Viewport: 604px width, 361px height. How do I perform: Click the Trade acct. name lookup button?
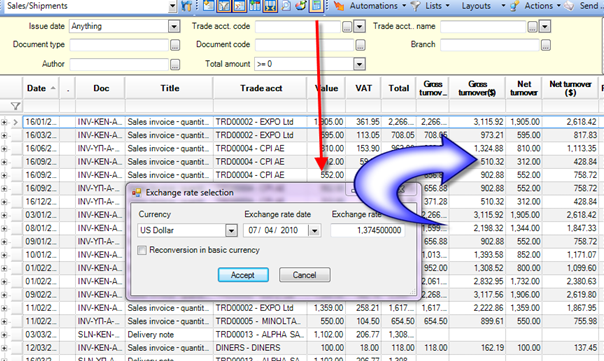532,26
